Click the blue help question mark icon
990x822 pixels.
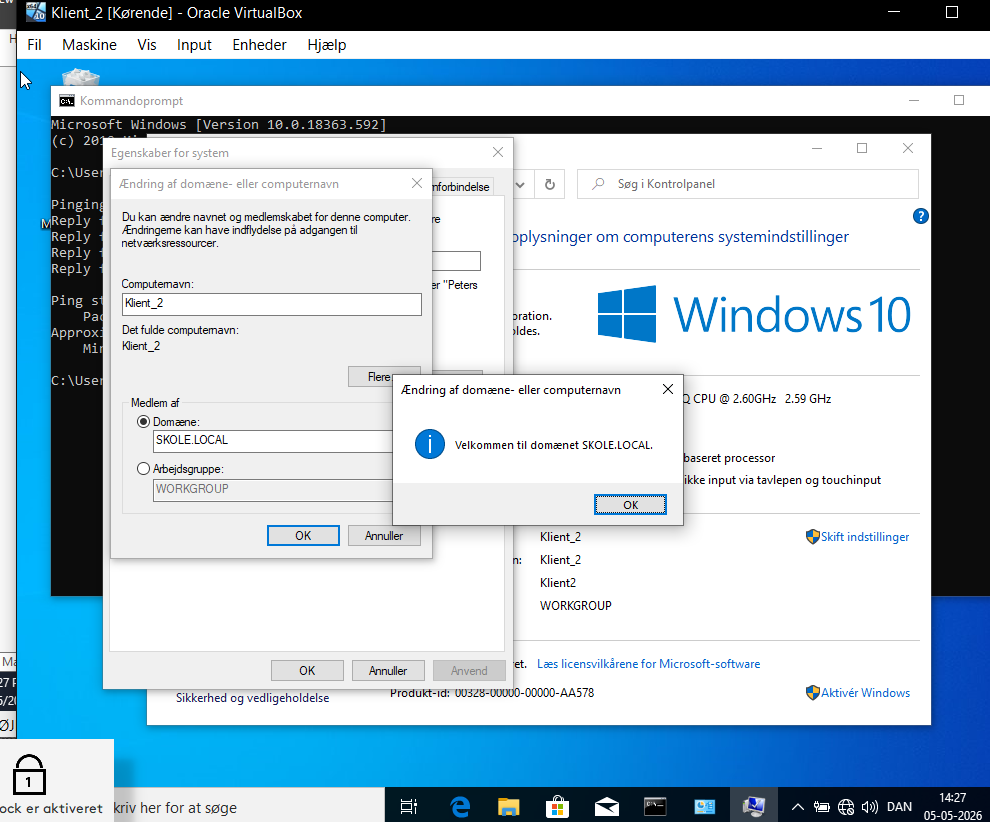[x=921, y=217]
